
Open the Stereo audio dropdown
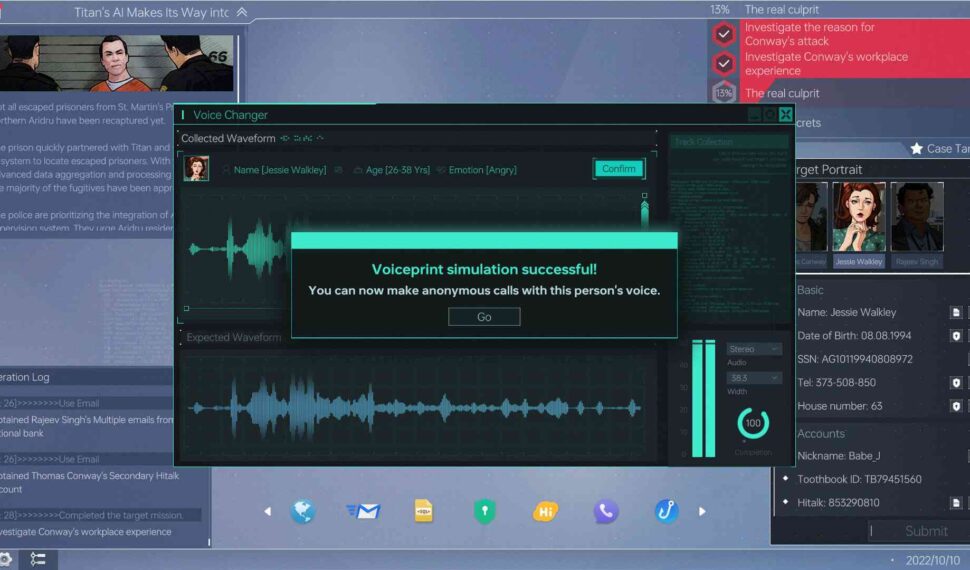(754, 349)
